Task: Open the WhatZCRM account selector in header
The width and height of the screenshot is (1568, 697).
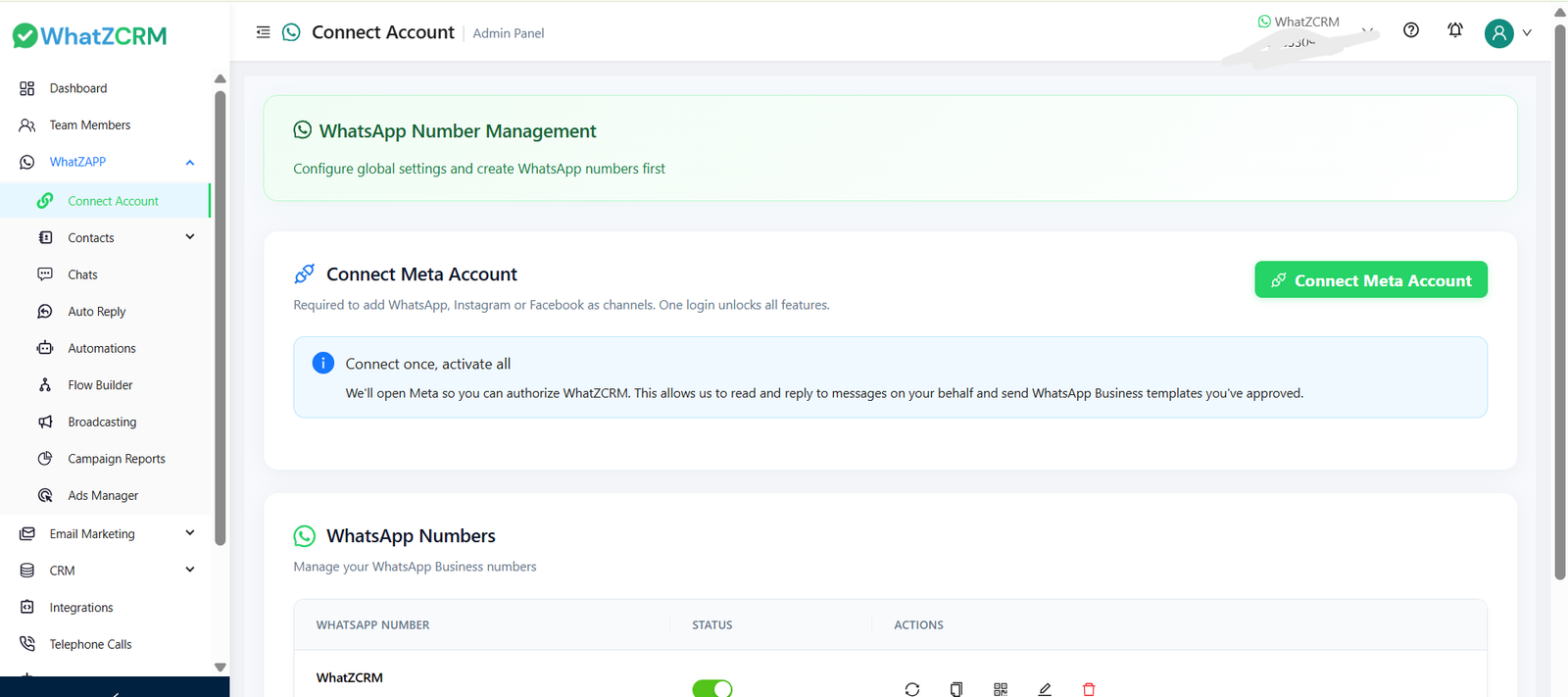Action: 1313,30
